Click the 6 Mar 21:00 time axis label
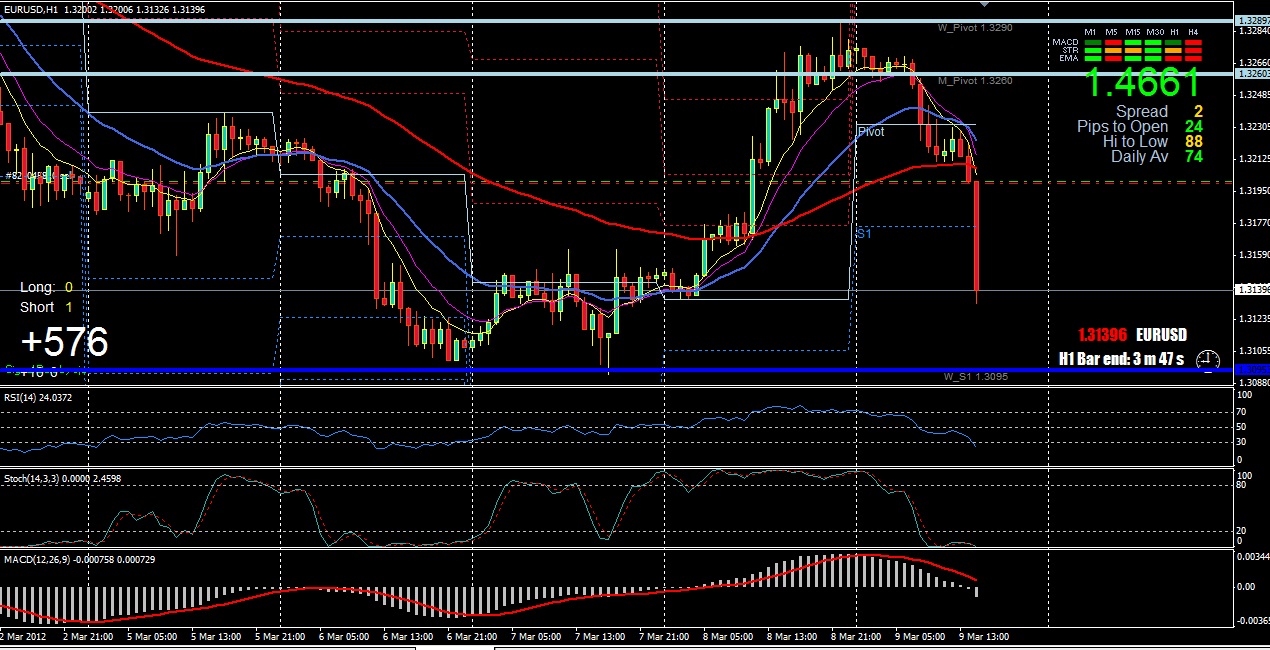This screenshot has height=650, width=1270. 472,636
